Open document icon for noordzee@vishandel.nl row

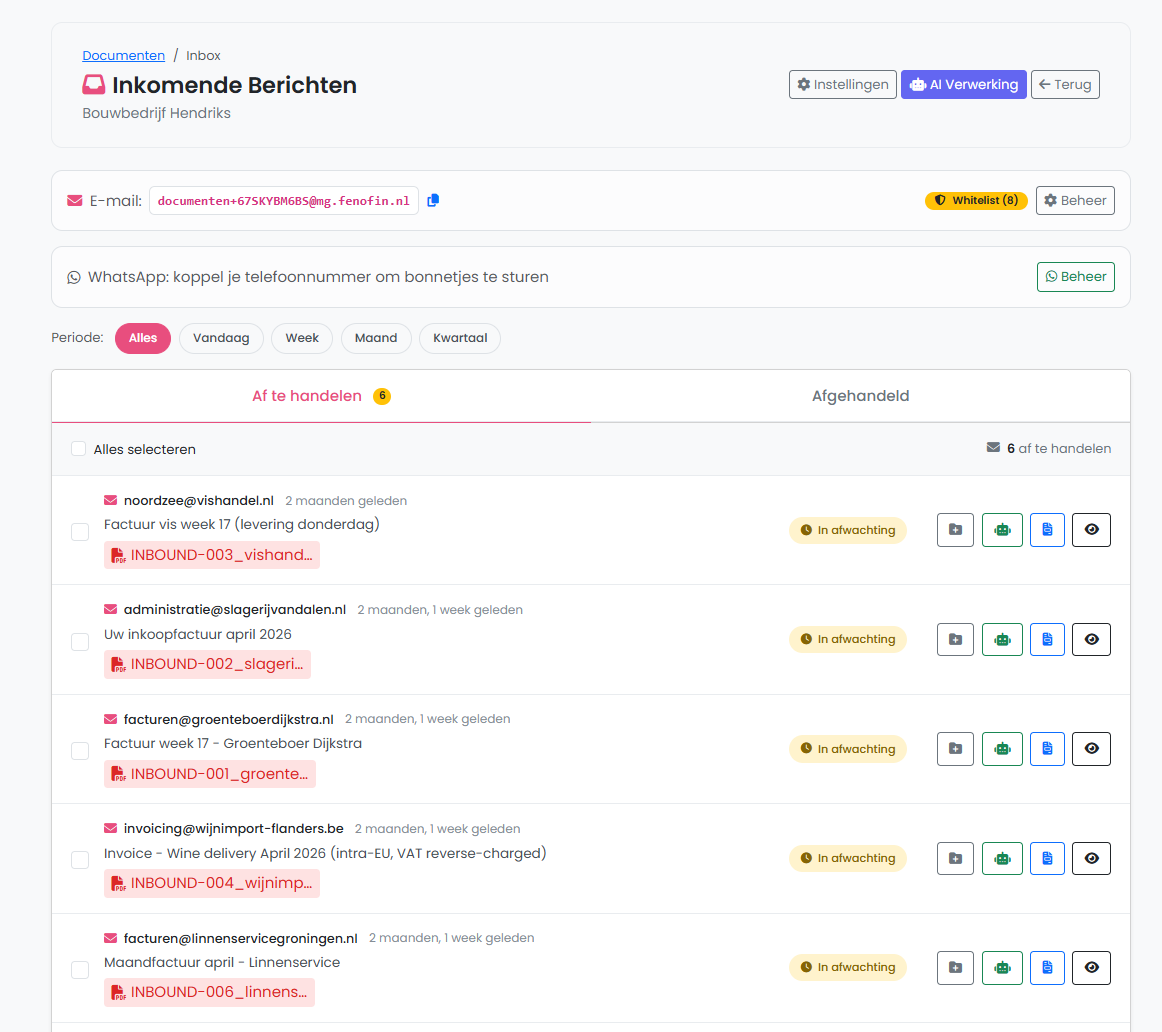point(1047,530)
